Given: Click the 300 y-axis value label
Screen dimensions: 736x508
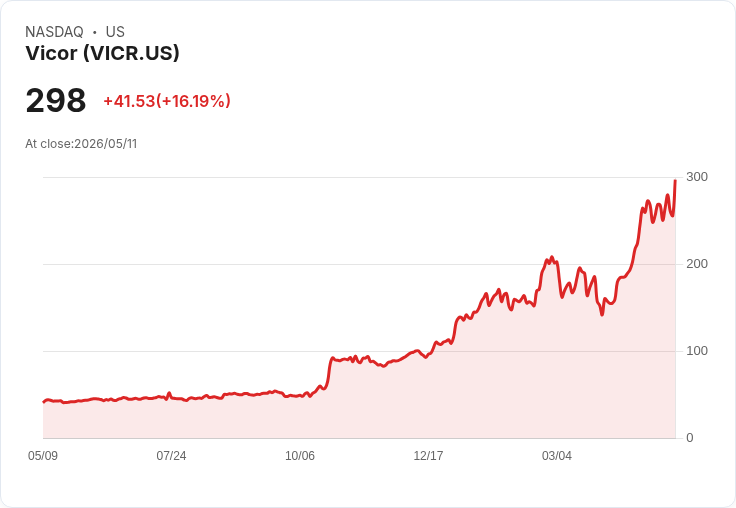Looking at the screenshot, I should [697, 177].
